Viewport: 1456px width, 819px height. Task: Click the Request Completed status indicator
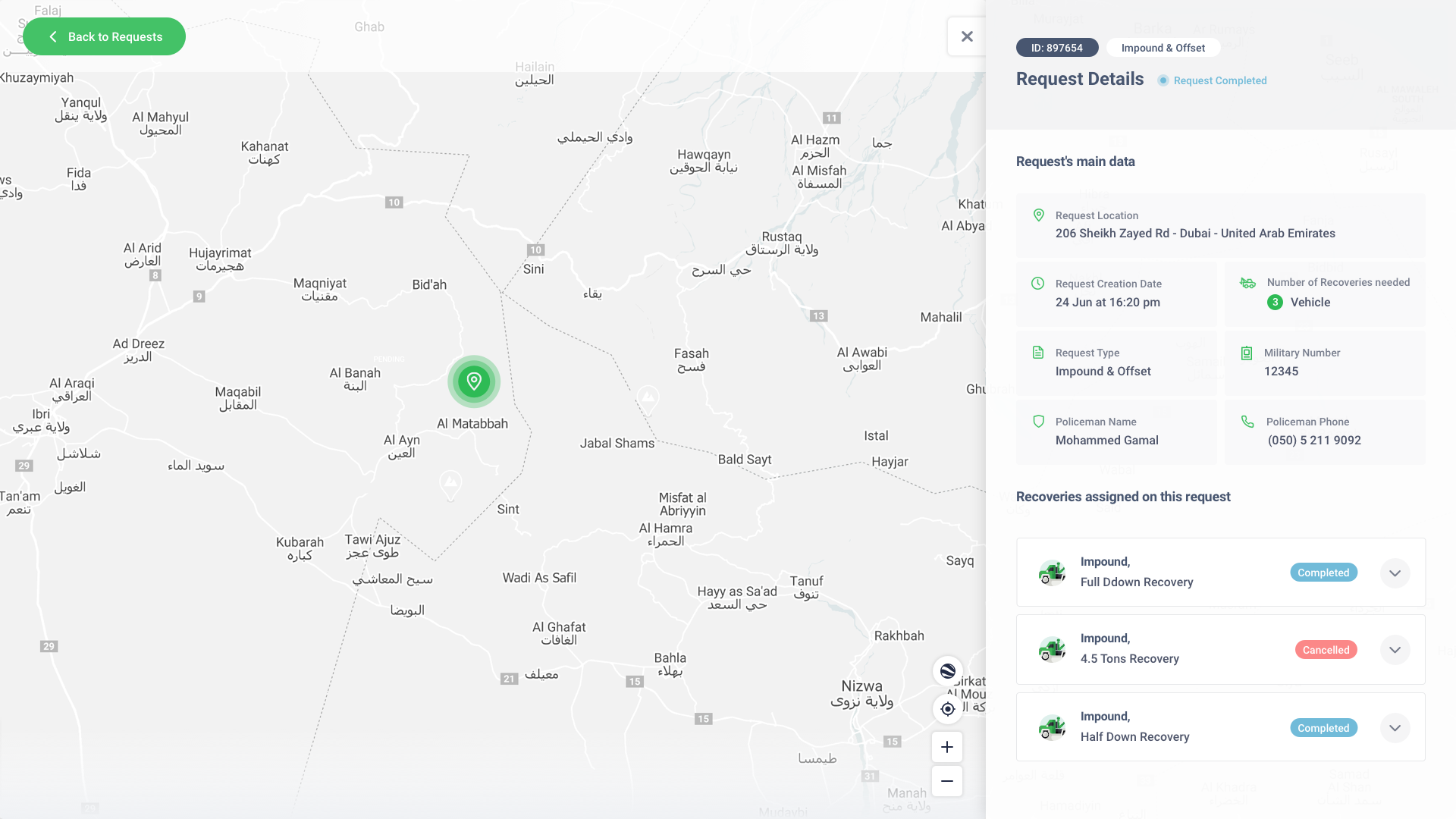(1212, 80)
